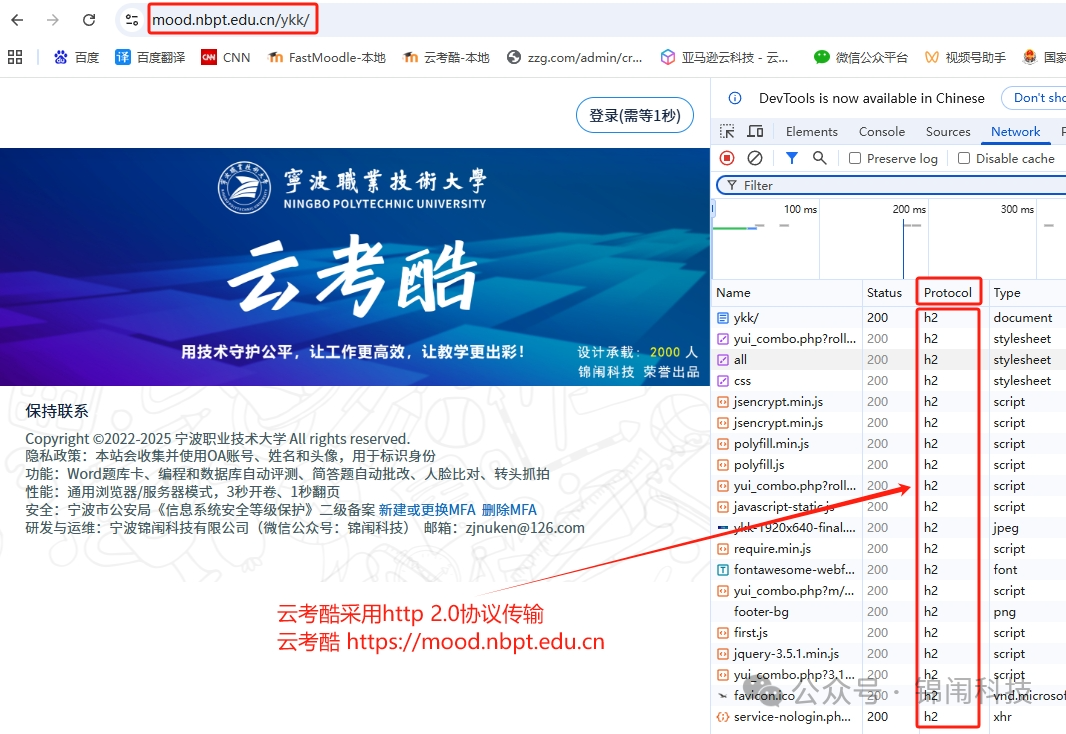Select the jquery-3.5.1.min.js request
The width and height of the screenshot is (1066, 734).
(889, 654)
